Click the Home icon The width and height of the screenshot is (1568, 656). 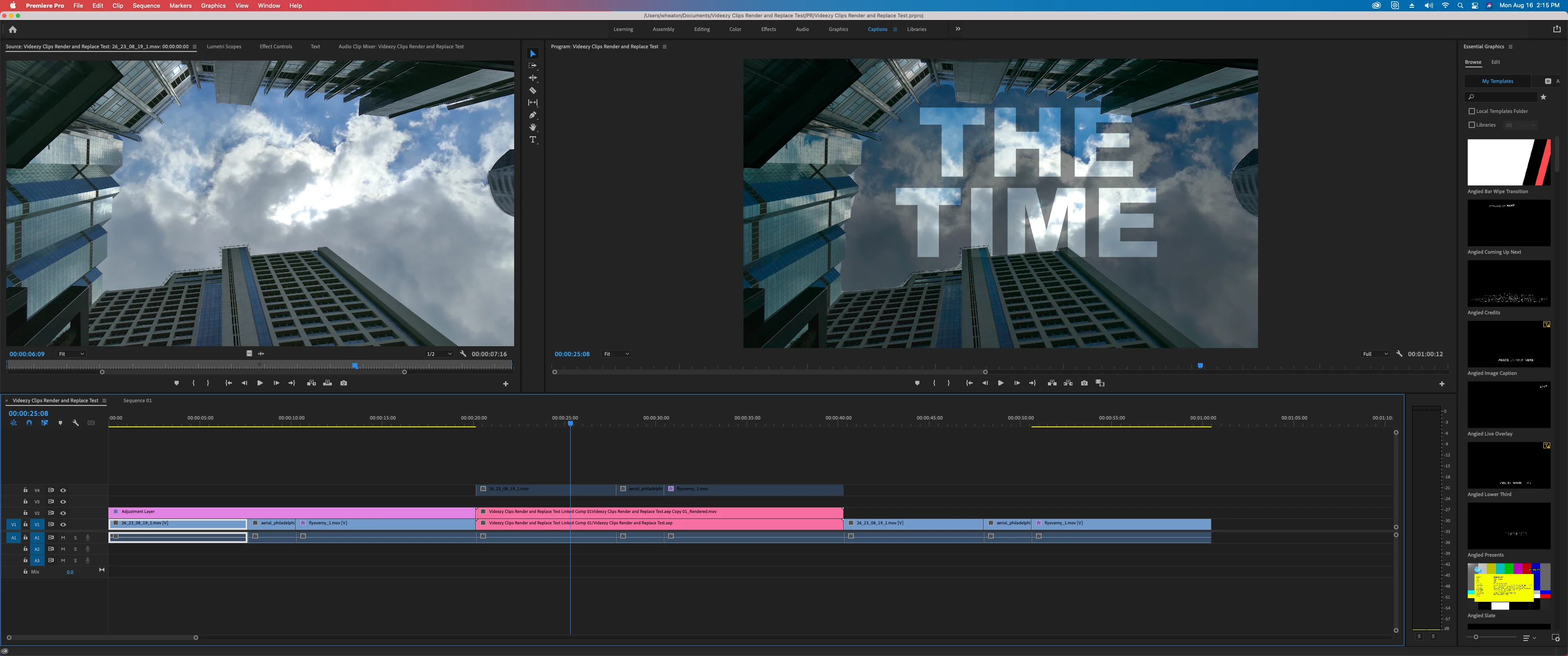coord(13,29)
